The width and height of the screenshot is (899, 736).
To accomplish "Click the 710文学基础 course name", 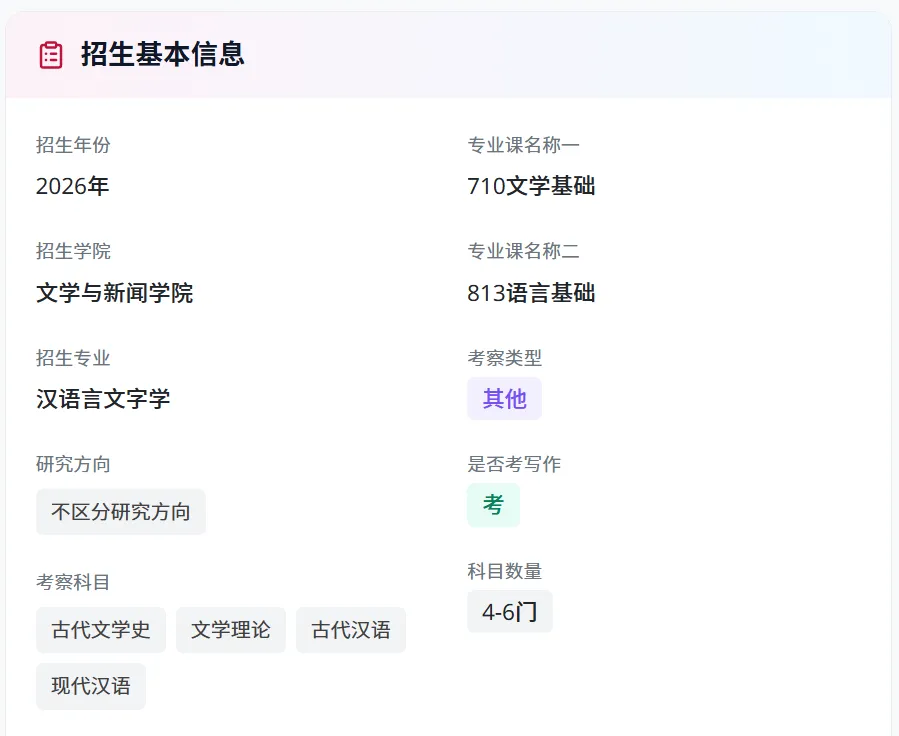I will pyautogui.click(x=531, y=186).
